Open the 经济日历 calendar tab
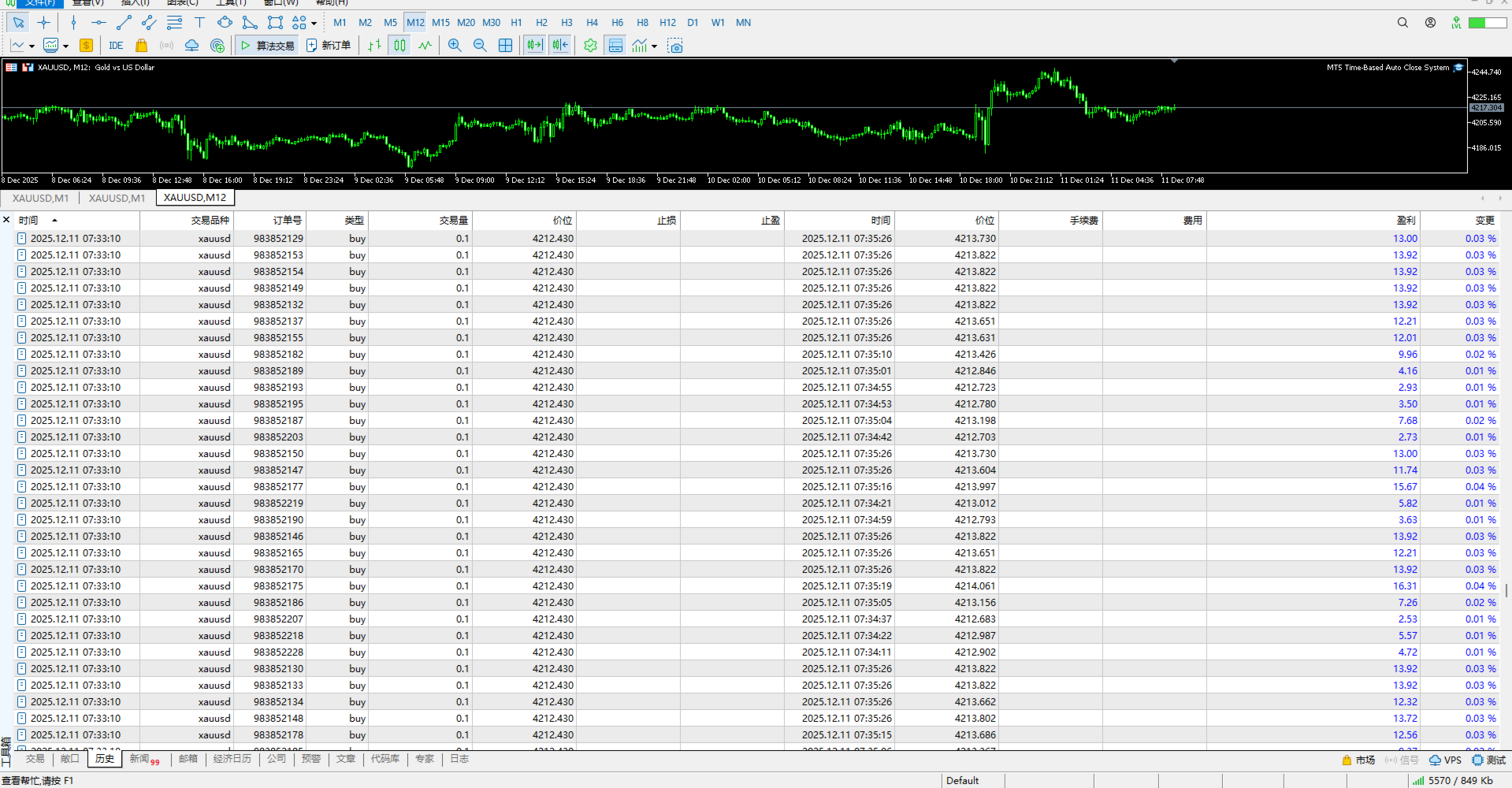The image size is (1512, 788). pyautogui.click(x=232, y=759)
